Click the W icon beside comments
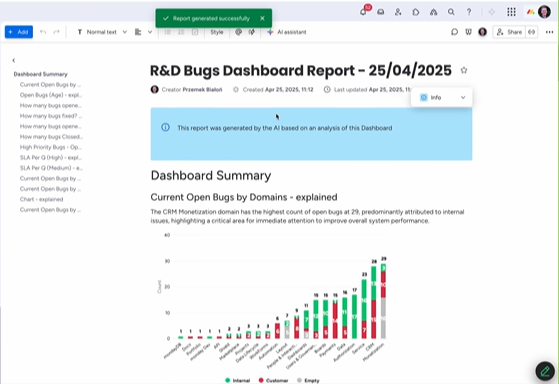This screenshot has width=559, height=384. point(468,32)
